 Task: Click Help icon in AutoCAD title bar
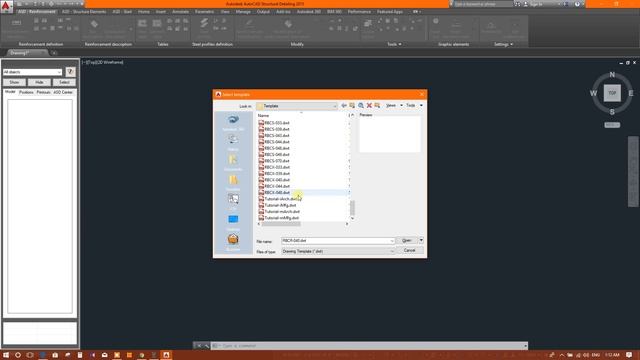click(x=577, y=4)
